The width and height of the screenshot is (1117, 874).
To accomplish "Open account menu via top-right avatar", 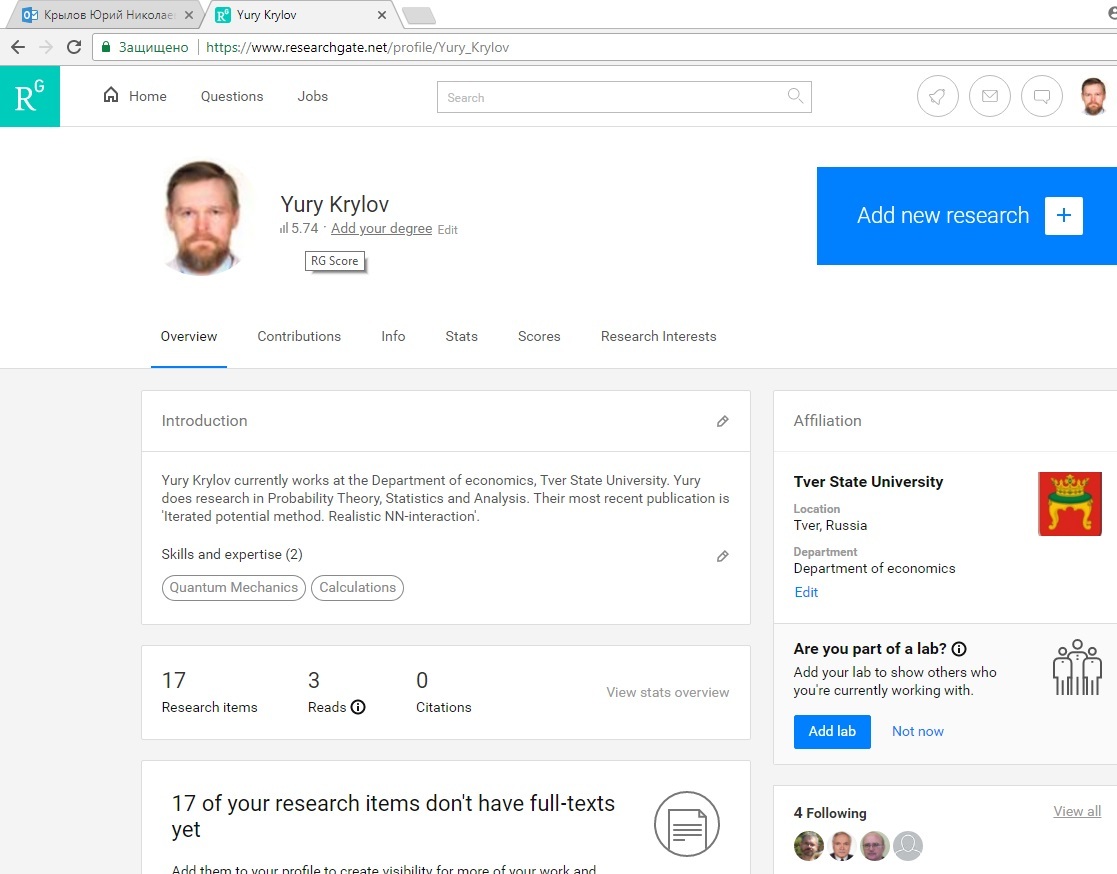I will (x=1093, y=97).
